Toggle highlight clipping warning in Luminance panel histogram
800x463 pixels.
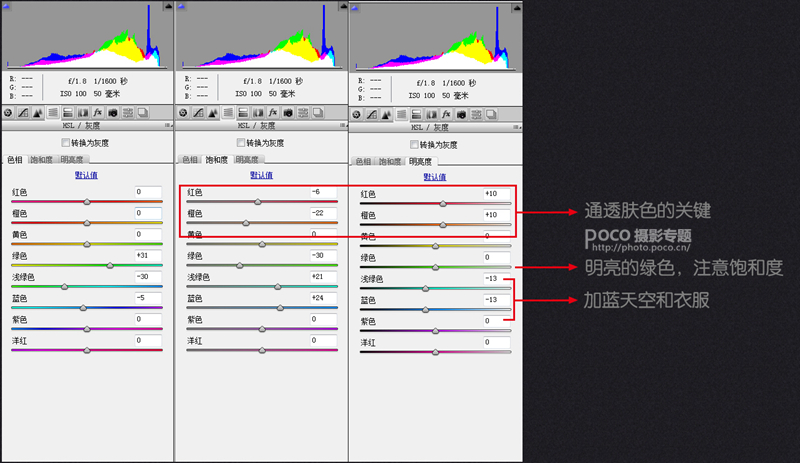click(x=516, y=8)
